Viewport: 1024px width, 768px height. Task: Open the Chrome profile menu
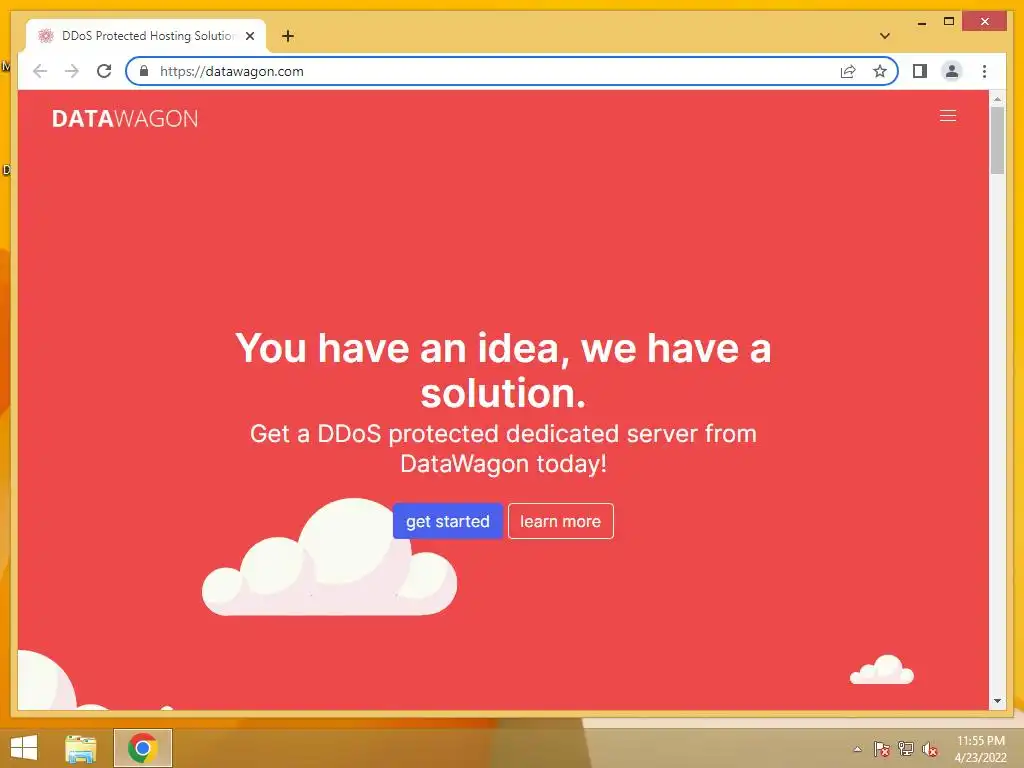point(952,71)
